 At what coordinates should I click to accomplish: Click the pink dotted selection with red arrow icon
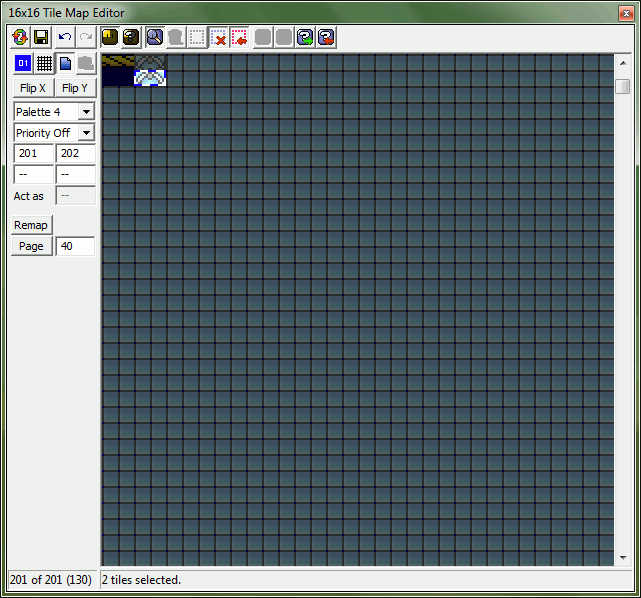(240, 38)
